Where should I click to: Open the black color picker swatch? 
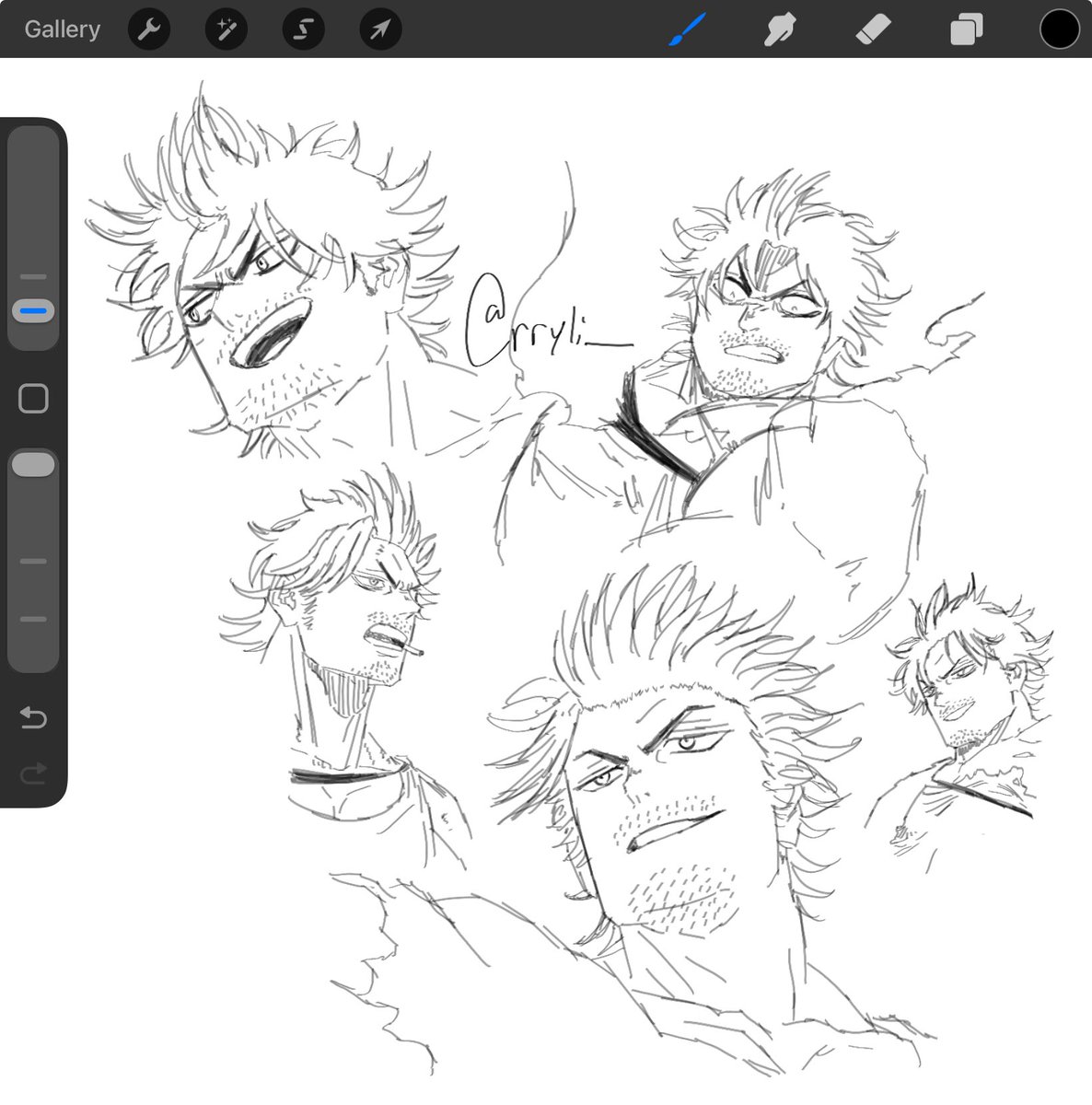click(x=1059, y=29)
